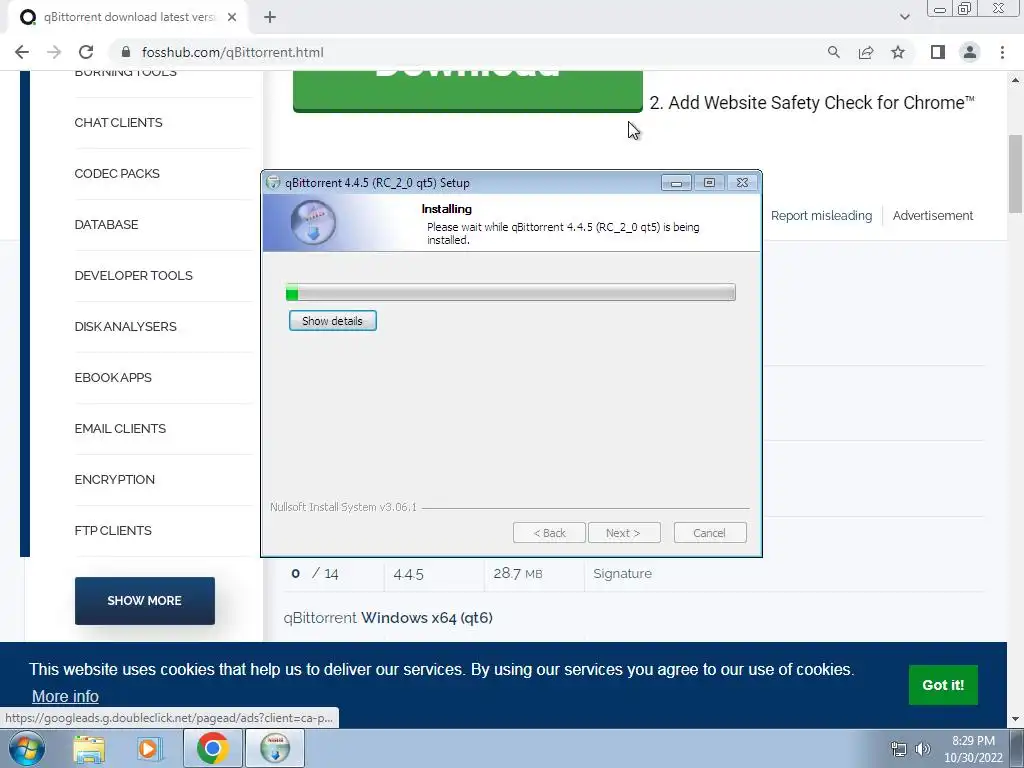1024x768 pixels.
Task: Open the Encryption category
Action: 114,479
